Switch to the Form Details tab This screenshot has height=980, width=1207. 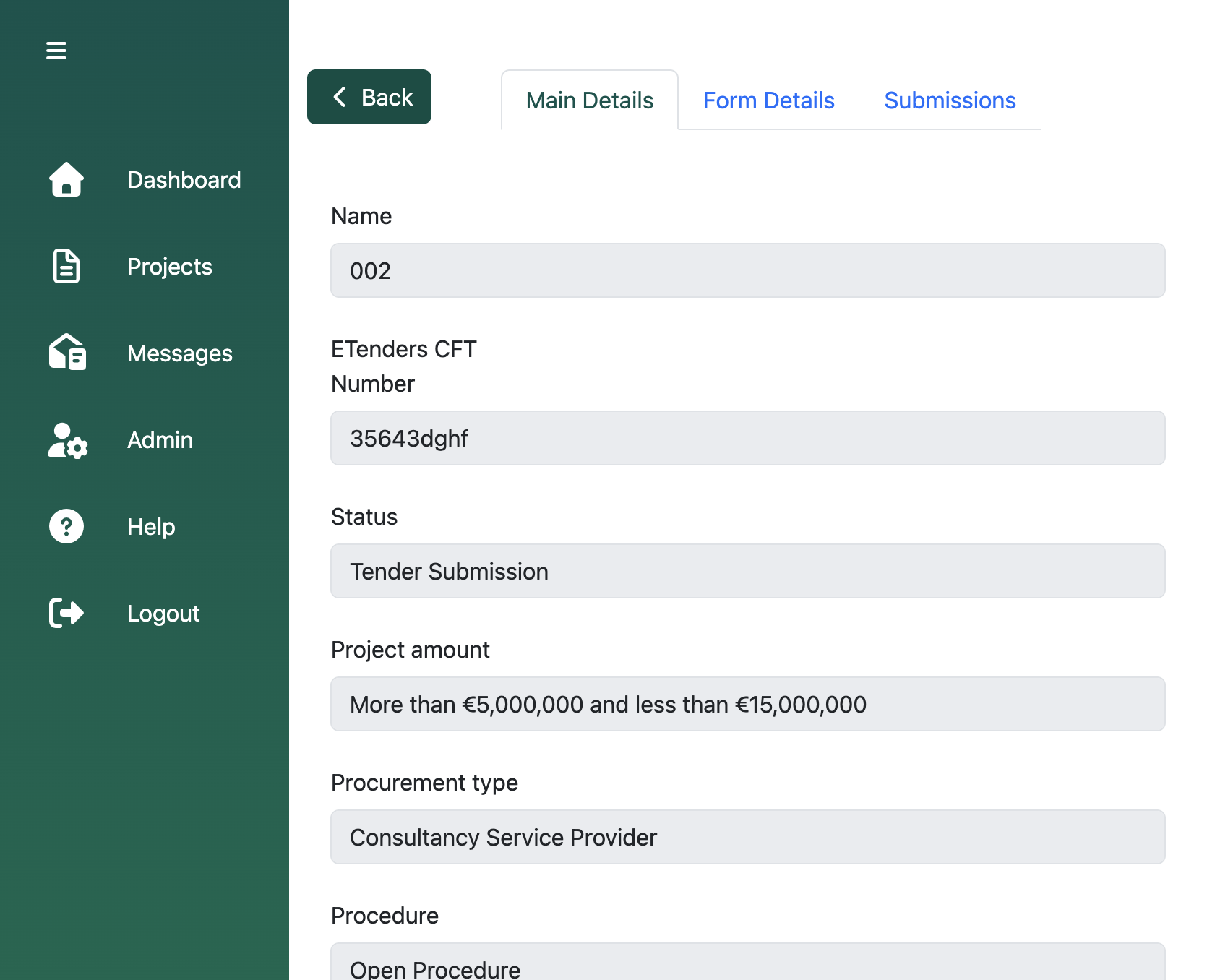pyautogui.click(x=769, y=100)
